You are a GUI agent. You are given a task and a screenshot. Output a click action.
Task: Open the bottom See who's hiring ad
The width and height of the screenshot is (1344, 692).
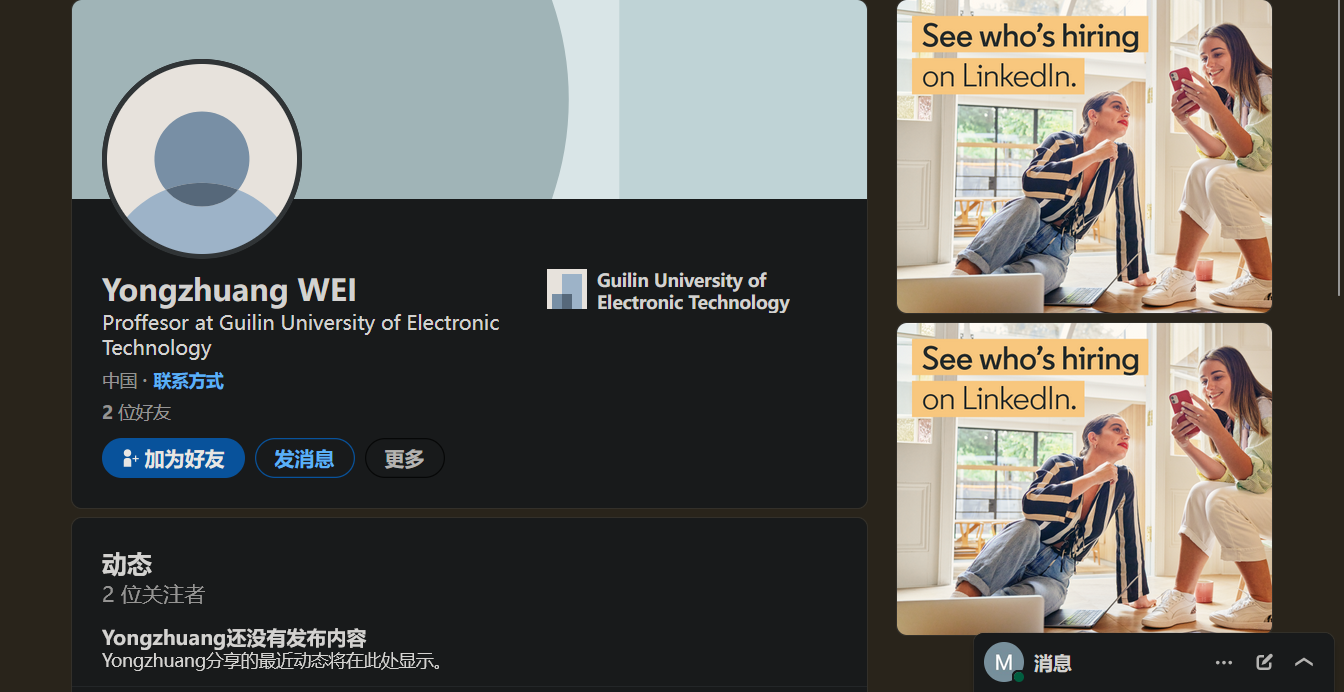(x=1084, y=478)
